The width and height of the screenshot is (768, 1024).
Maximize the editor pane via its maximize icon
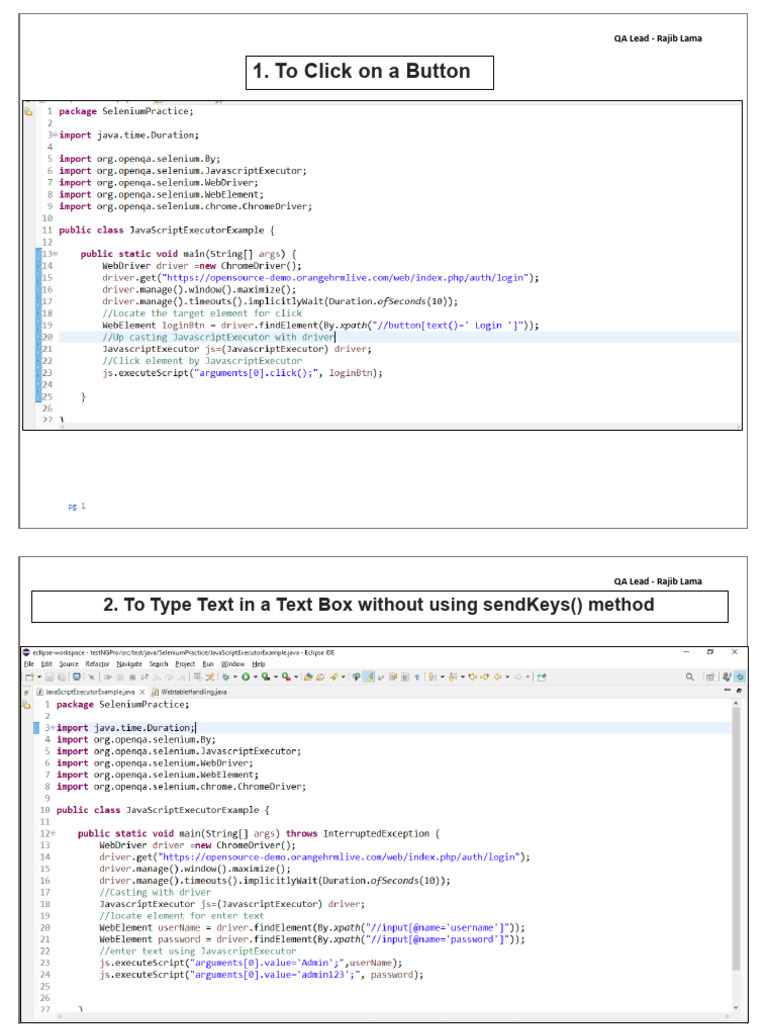tap(739, 690)
